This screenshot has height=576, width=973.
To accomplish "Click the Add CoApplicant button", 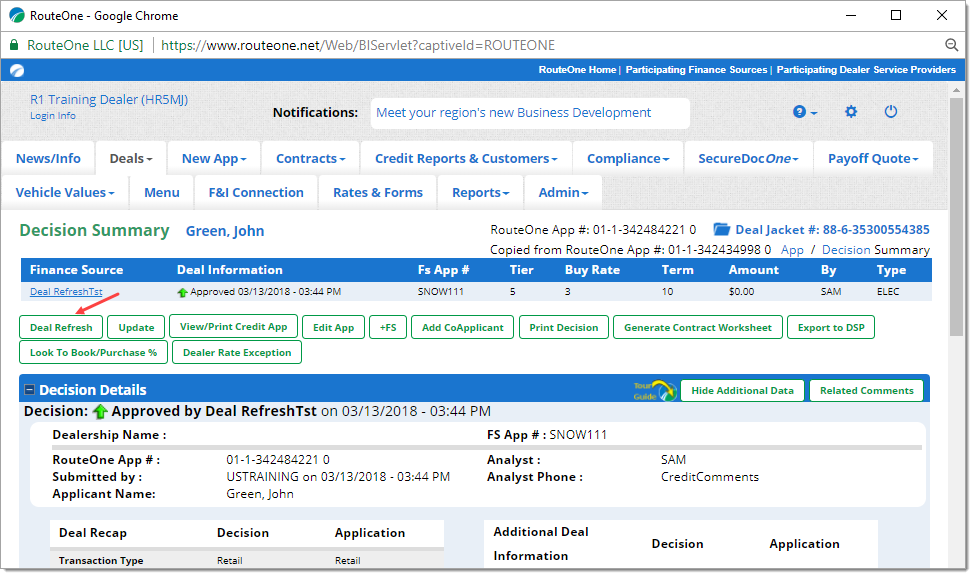I will point(462,327).
